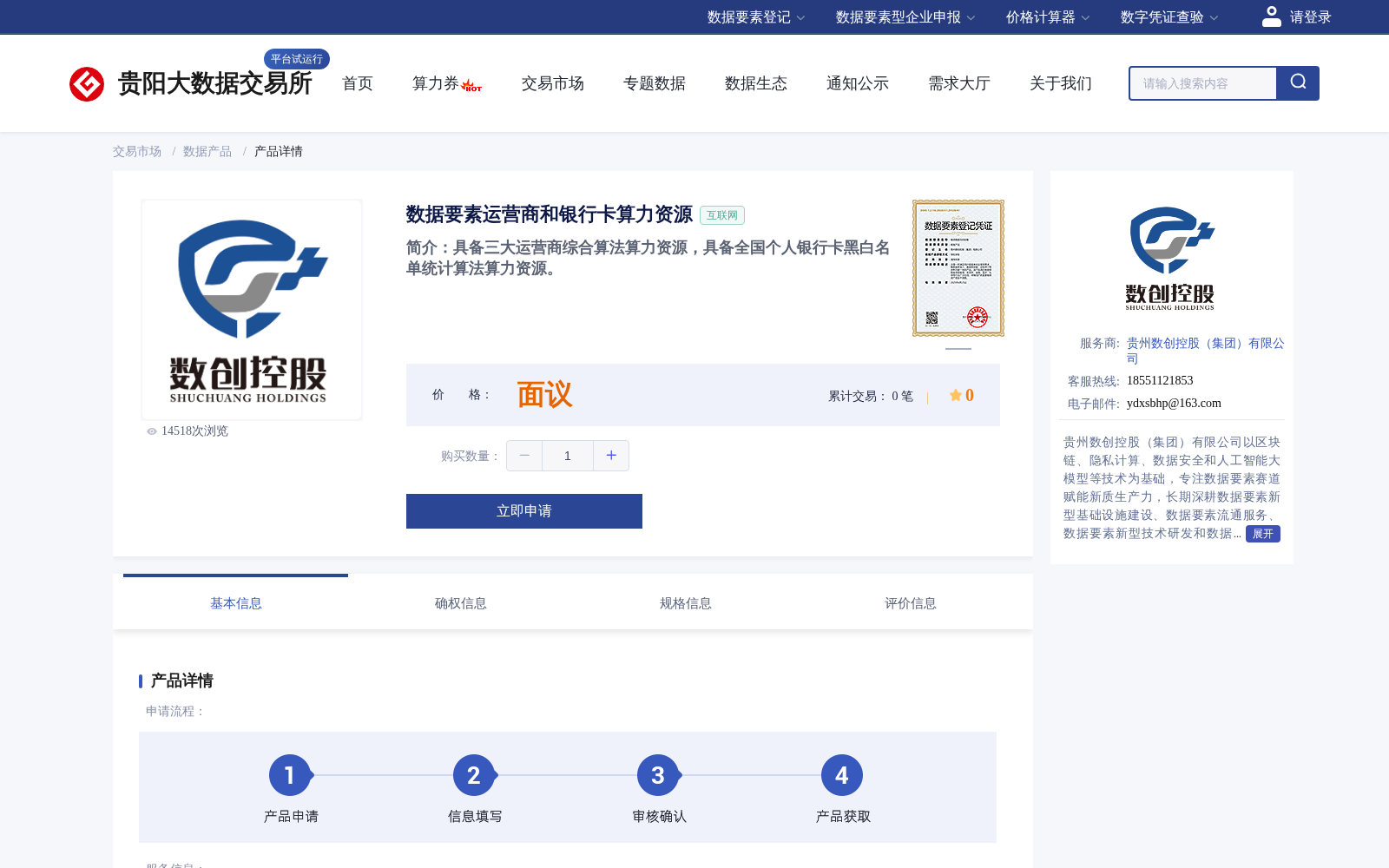Click the 产品详情 section heading
This screenshot has height=868, width=1389.
pos(182,681)
